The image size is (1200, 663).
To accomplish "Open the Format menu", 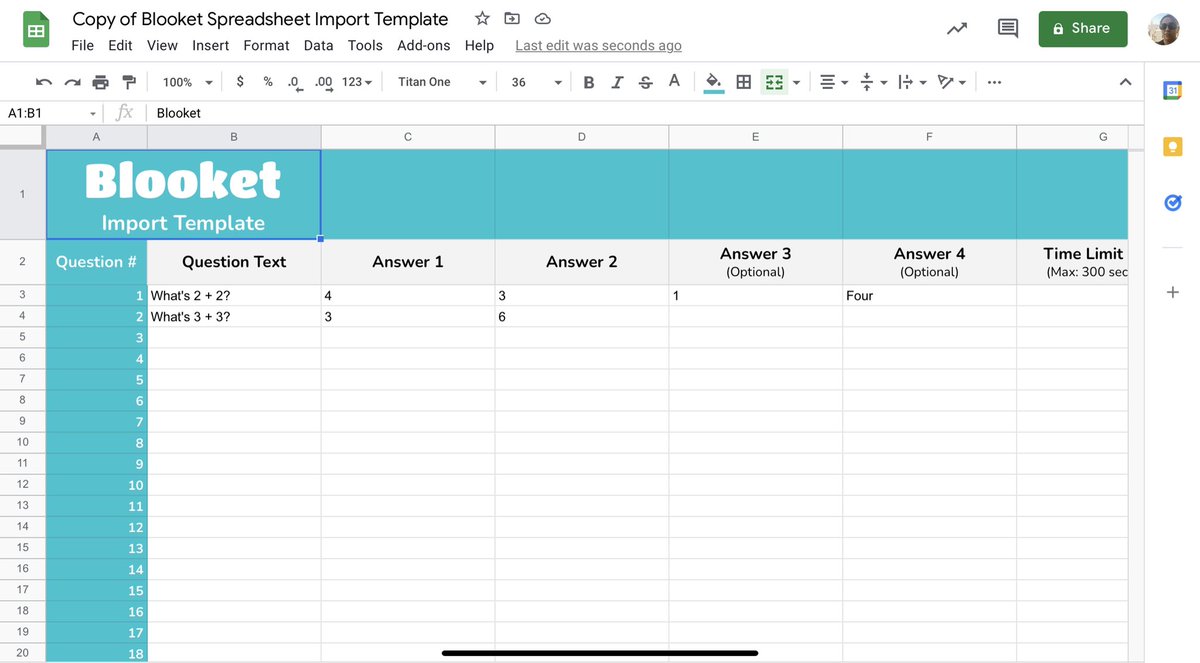I will tap(266, 45).
